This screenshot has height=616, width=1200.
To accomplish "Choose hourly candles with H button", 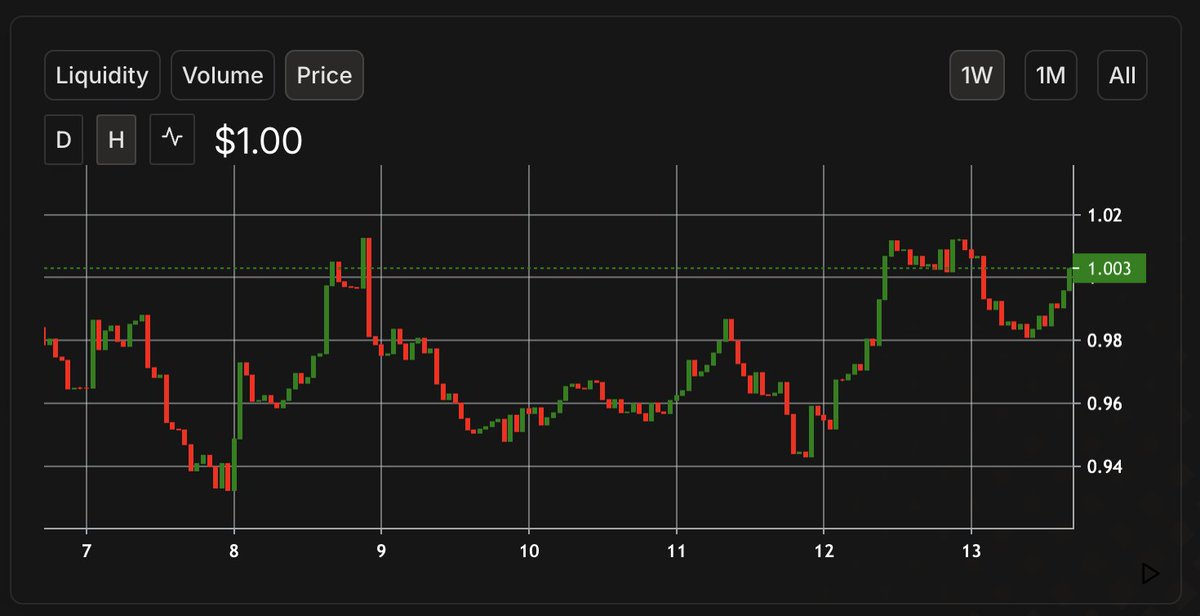I will [116, 140].
